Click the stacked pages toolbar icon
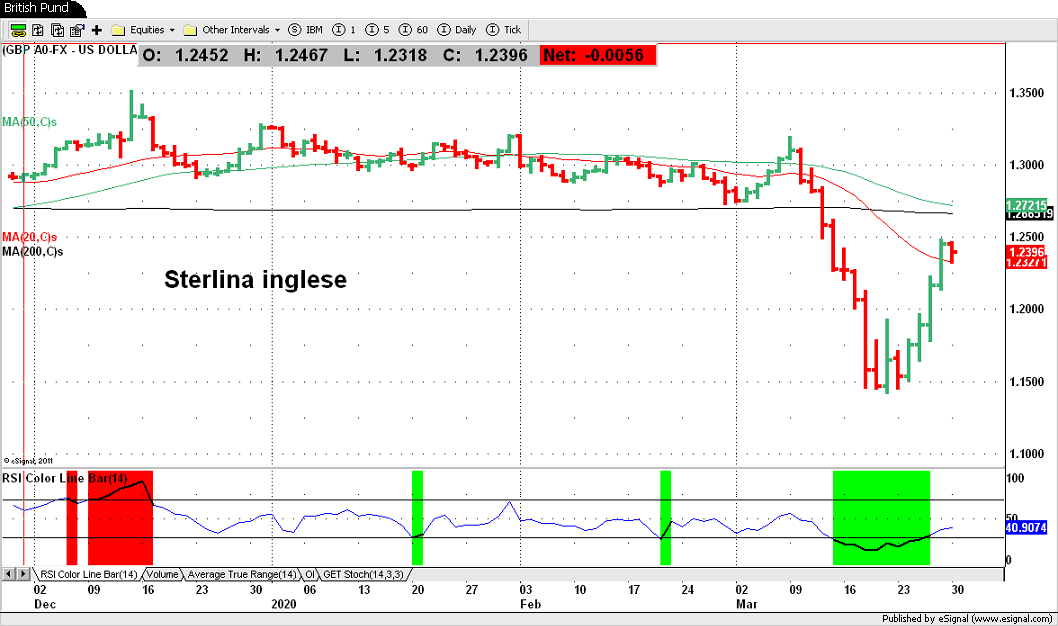 click(57, 30)
